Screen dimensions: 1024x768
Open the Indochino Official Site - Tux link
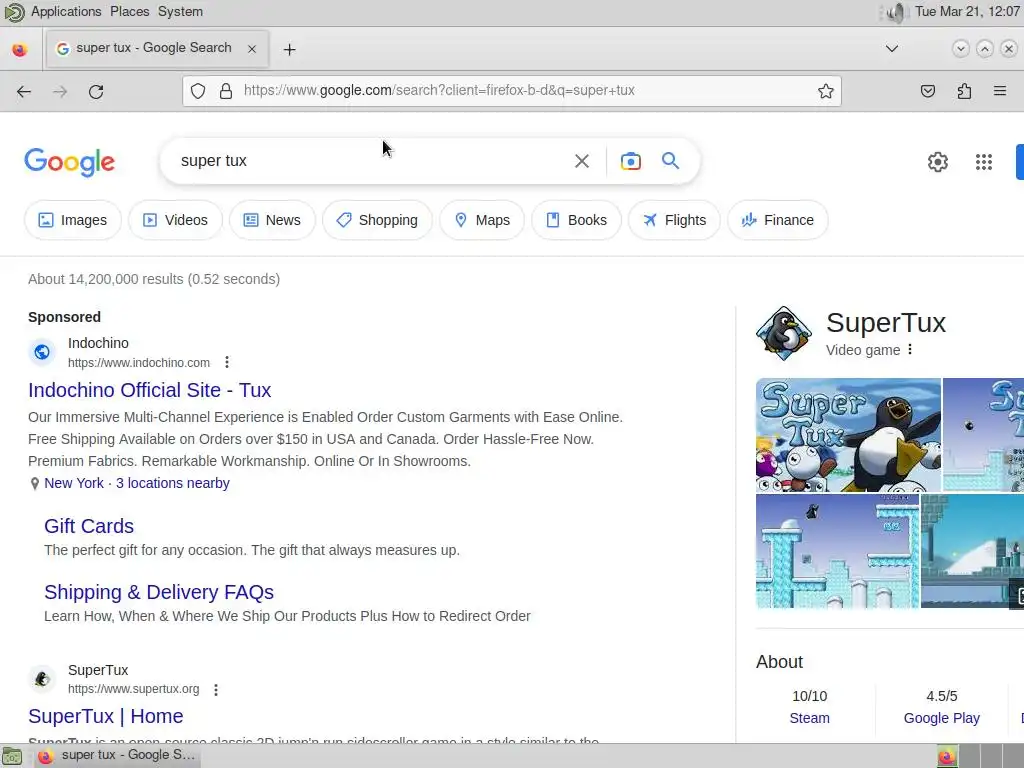point(150,390)
